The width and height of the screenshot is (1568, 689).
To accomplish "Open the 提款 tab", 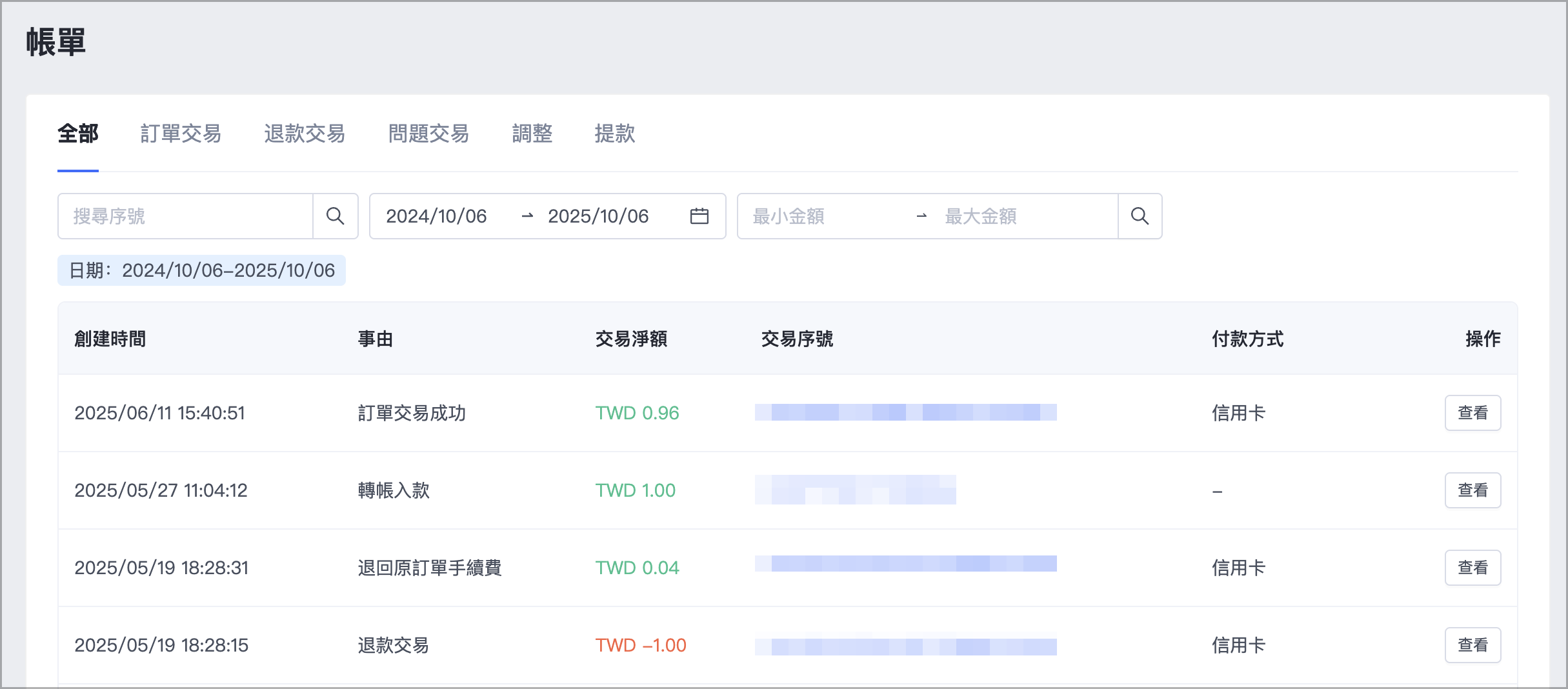I will tap(615, 134).
